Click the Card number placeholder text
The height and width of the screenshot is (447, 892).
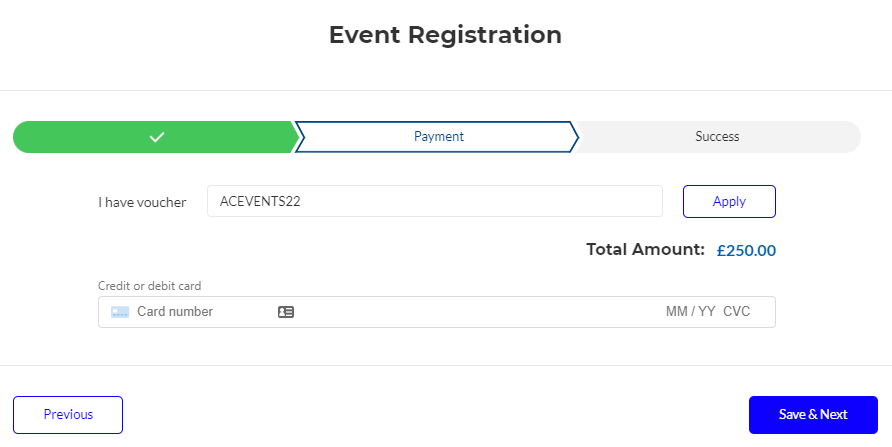pos(175,312)
